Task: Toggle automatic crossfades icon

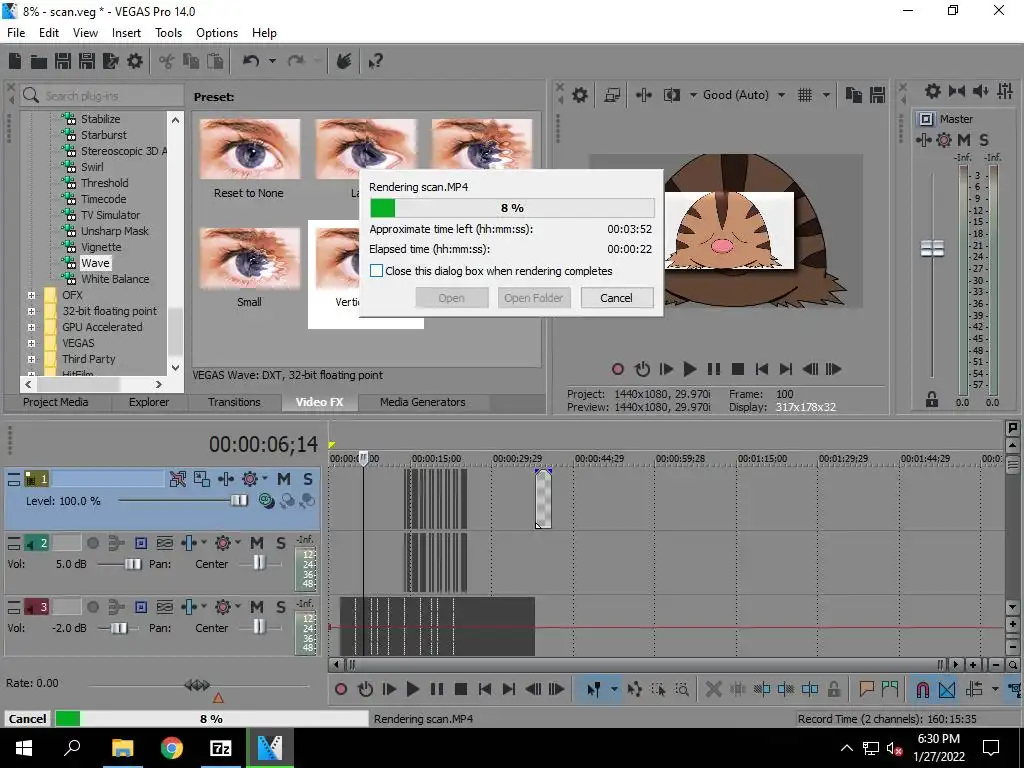Action: pos(947,689)
